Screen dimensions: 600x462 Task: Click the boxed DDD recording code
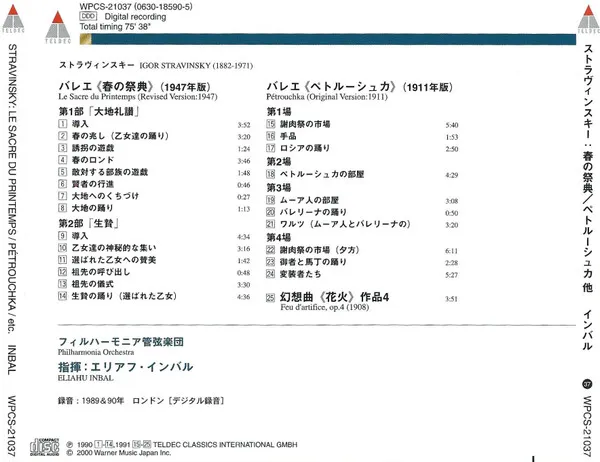tap(88, 16)
